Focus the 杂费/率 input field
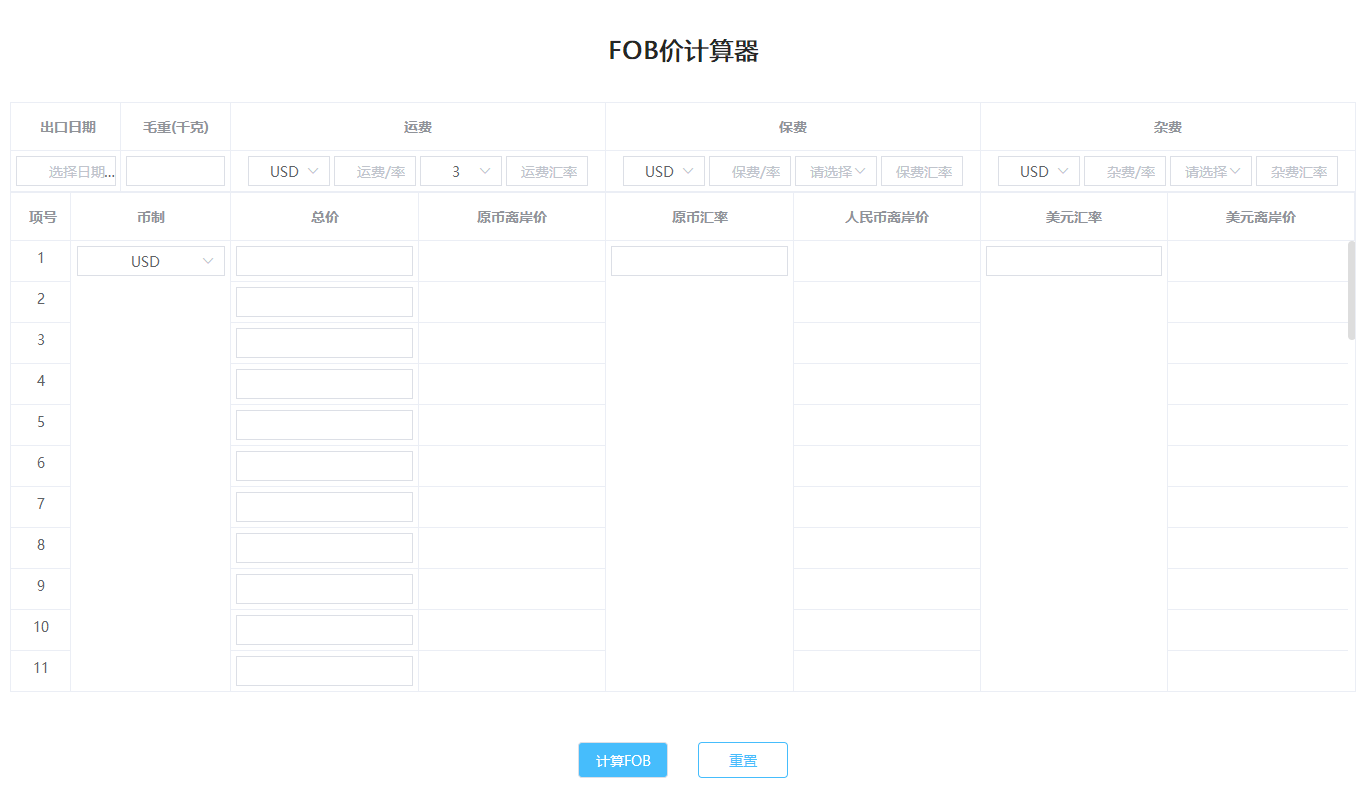Image resolution: width=1357 pixels, height=798 pixels. 1125,171
